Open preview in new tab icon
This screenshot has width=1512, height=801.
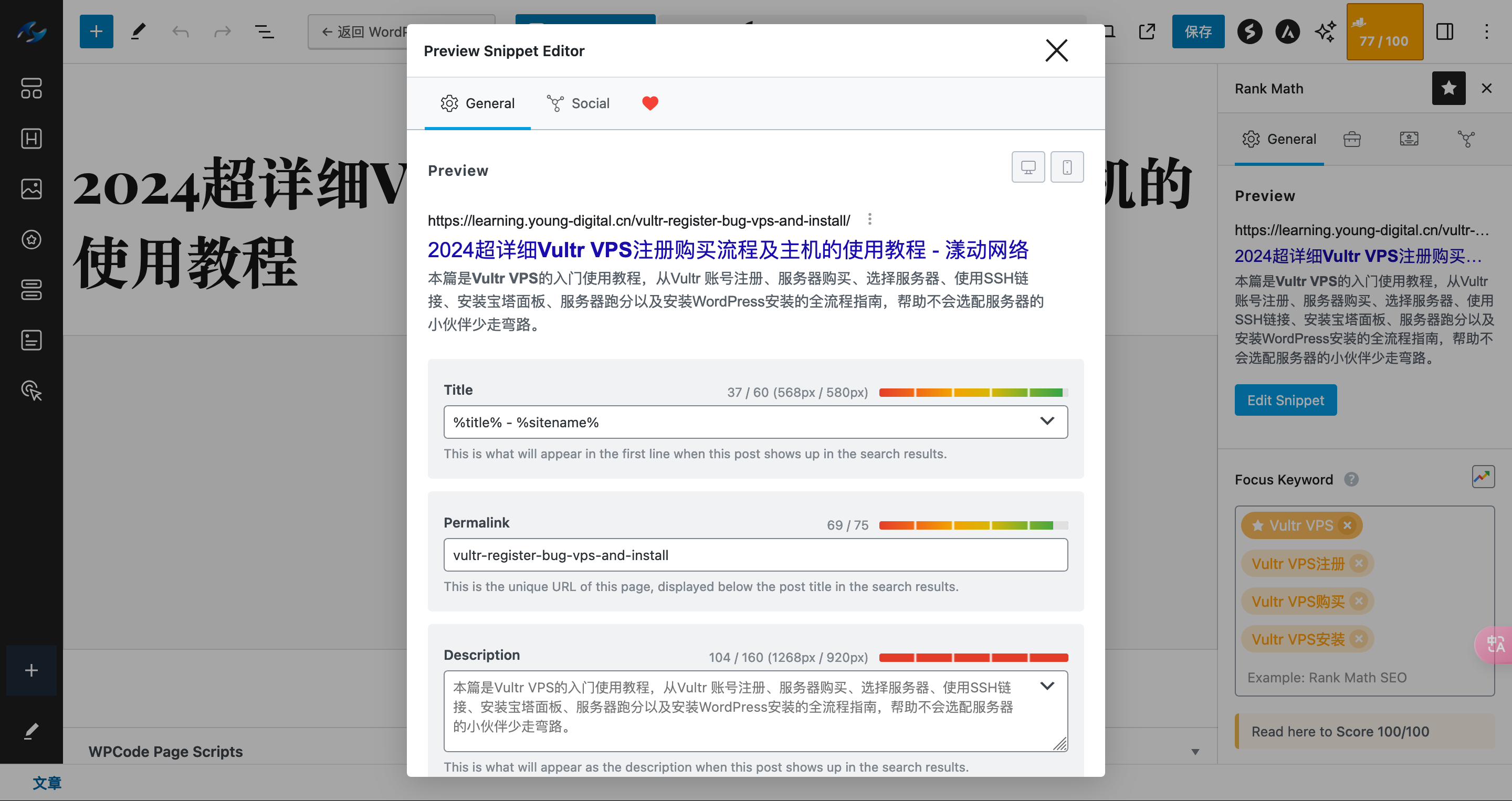[x=1147, y=31]
